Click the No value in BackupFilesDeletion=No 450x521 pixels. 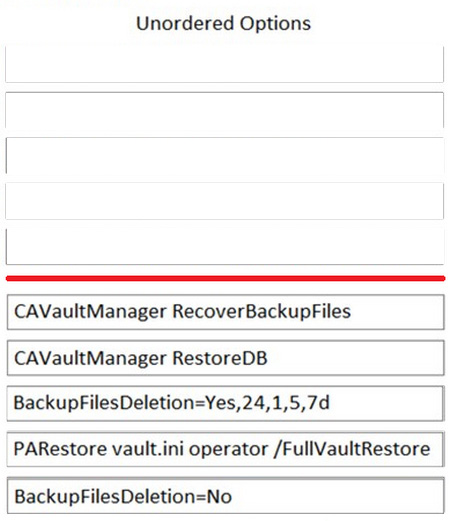[x=219, y=497]
